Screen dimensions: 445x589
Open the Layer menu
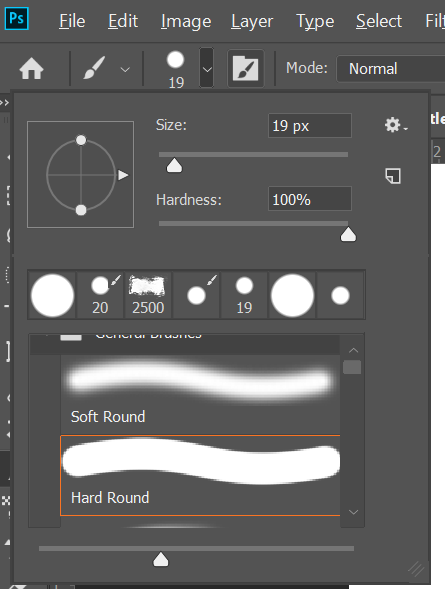click(252, 21)
